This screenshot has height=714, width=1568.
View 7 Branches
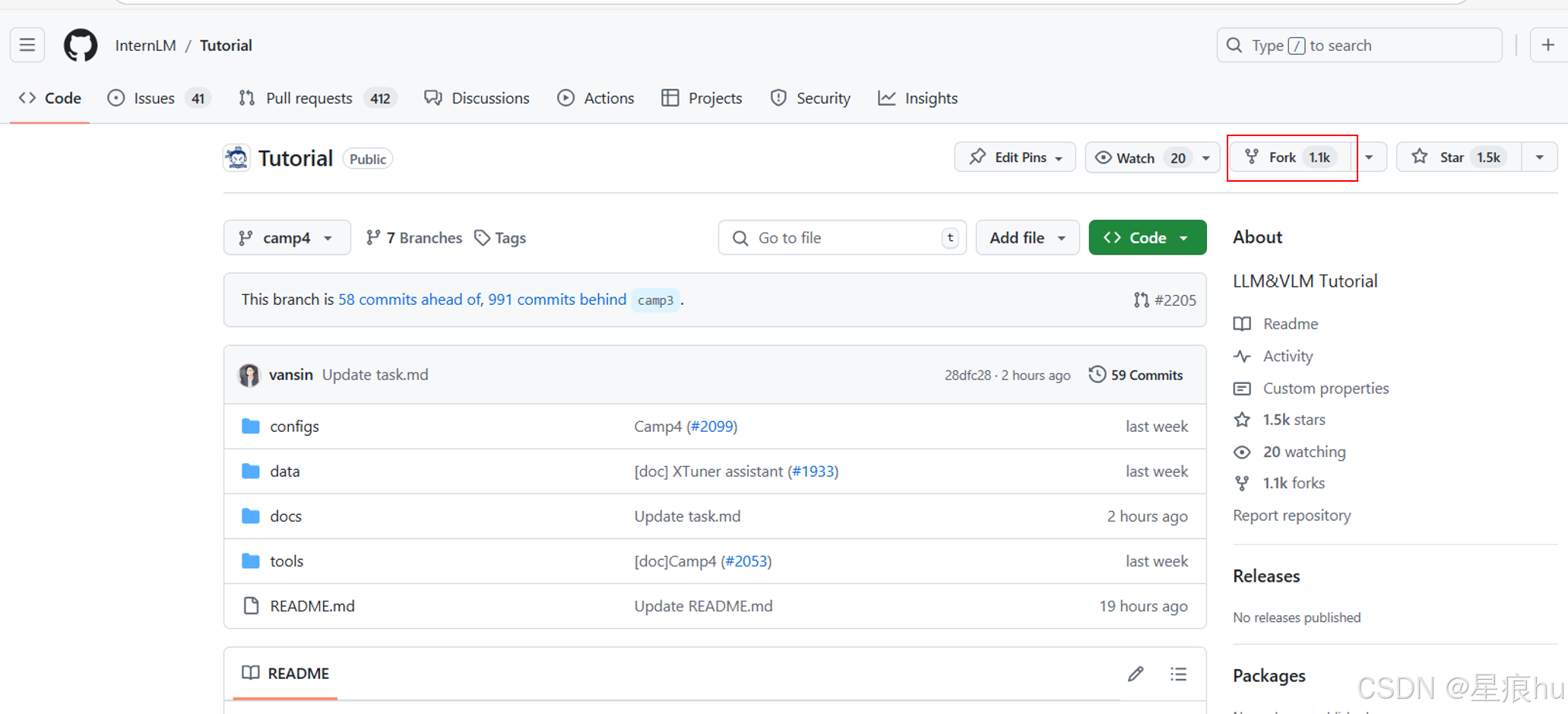coord(413,238)
